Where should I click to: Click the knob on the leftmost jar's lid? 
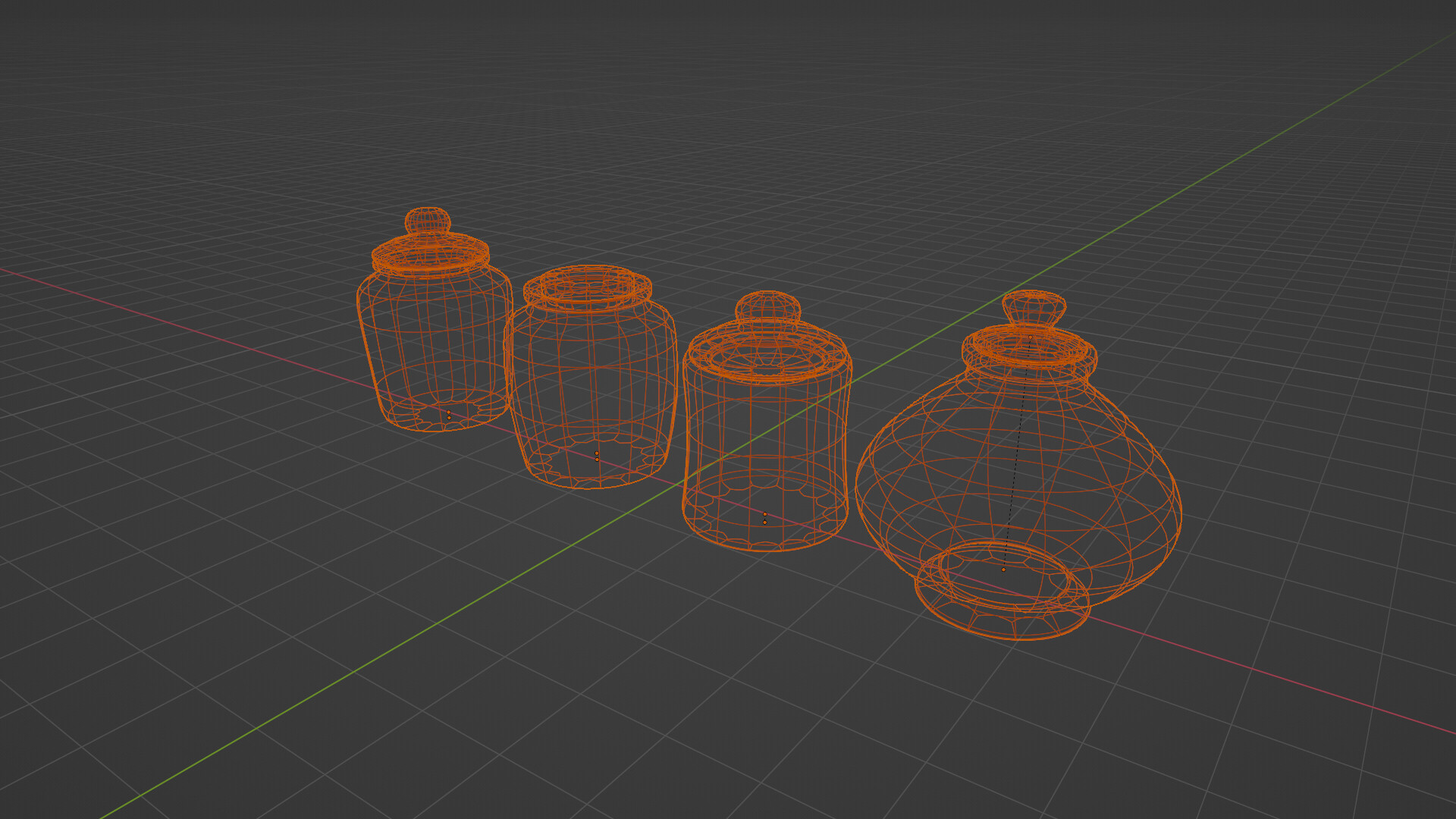pos(430,220)
